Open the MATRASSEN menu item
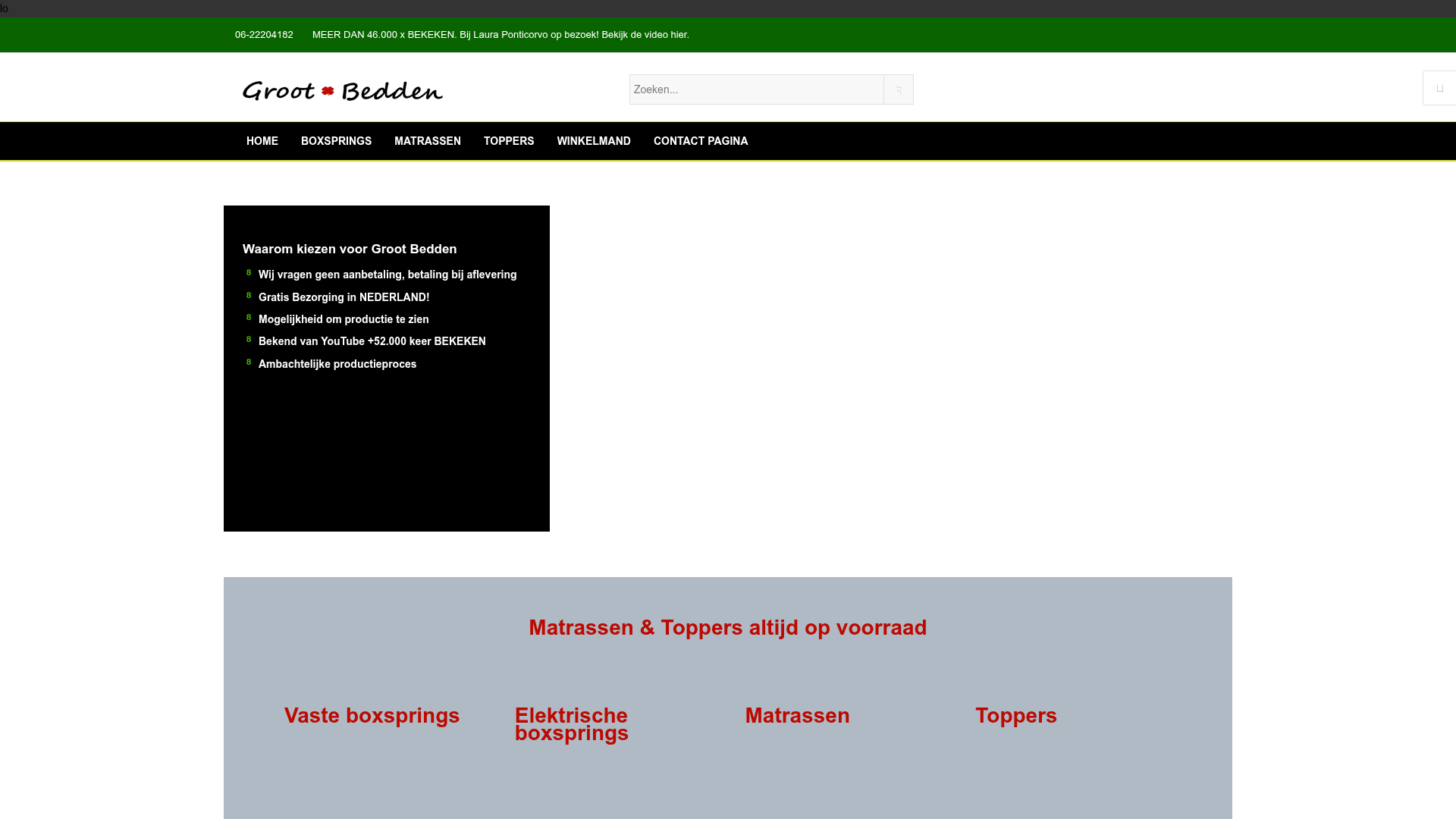The image size is (1456, 819). [x=428, y=141]
